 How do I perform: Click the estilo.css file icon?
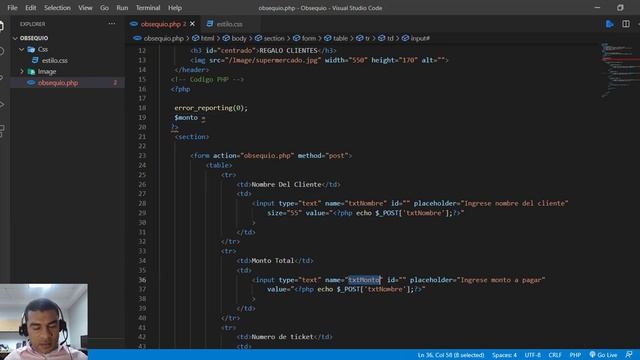click(35, 60)
